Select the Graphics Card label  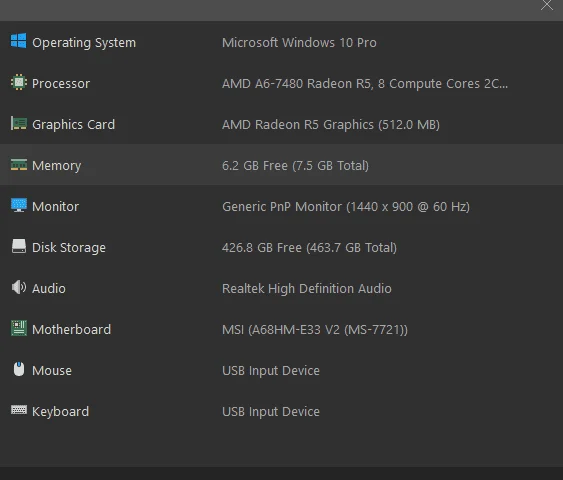pyautogui.click(x=74, y=125)
